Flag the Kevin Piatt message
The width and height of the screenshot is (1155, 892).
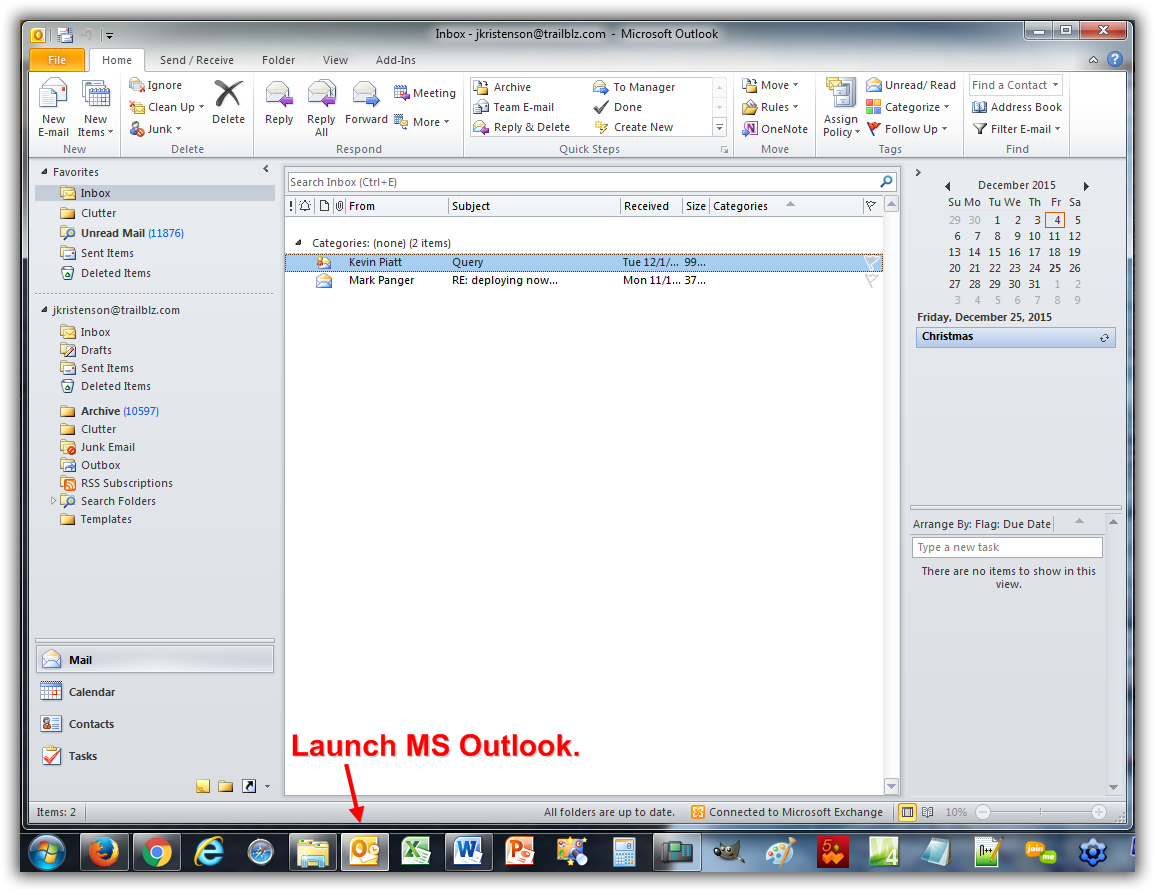click(x=870, y=262)
